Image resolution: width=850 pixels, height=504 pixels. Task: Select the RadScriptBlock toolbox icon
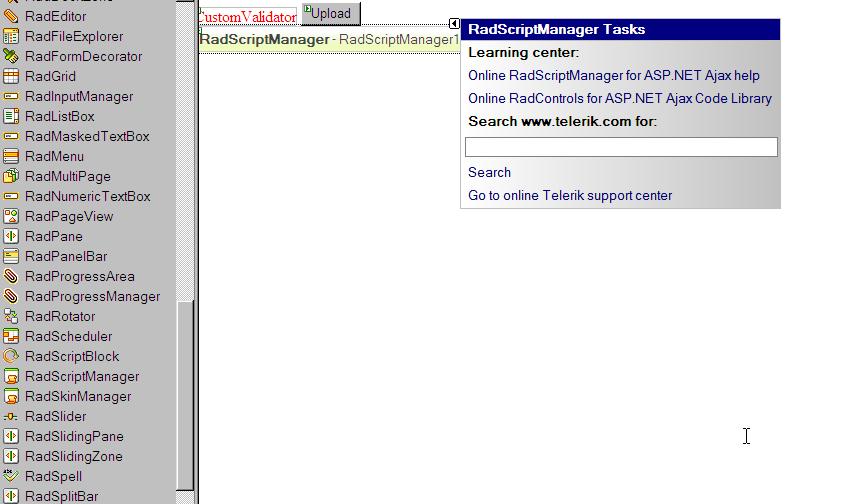click(11, 357)
